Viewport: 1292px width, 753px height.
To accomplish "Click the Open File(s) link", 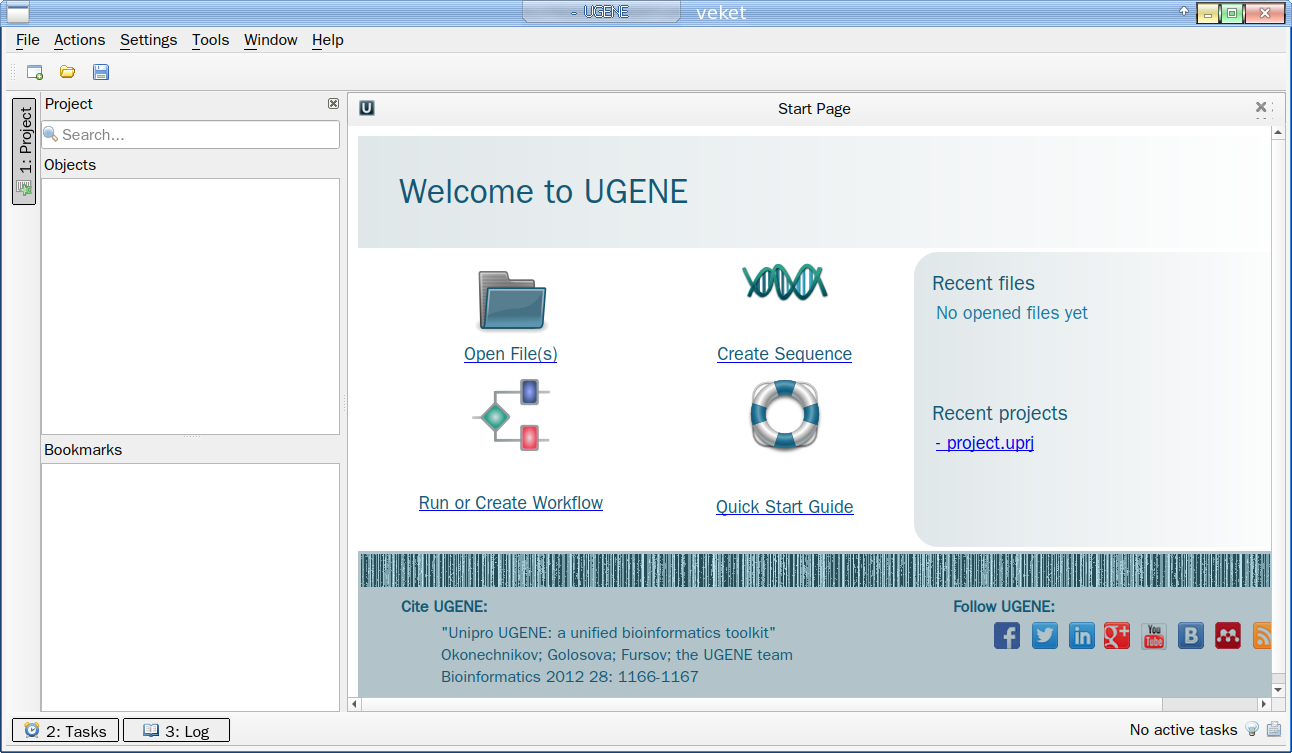I will coord(511,354).
